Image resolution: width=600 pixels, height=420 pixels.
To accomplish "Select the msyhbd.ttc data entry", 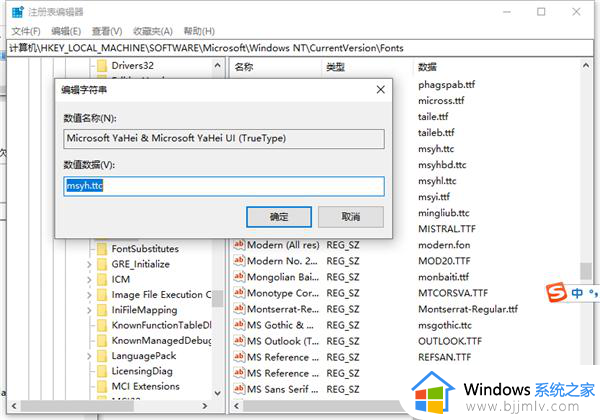I will [x=442, y=165].
